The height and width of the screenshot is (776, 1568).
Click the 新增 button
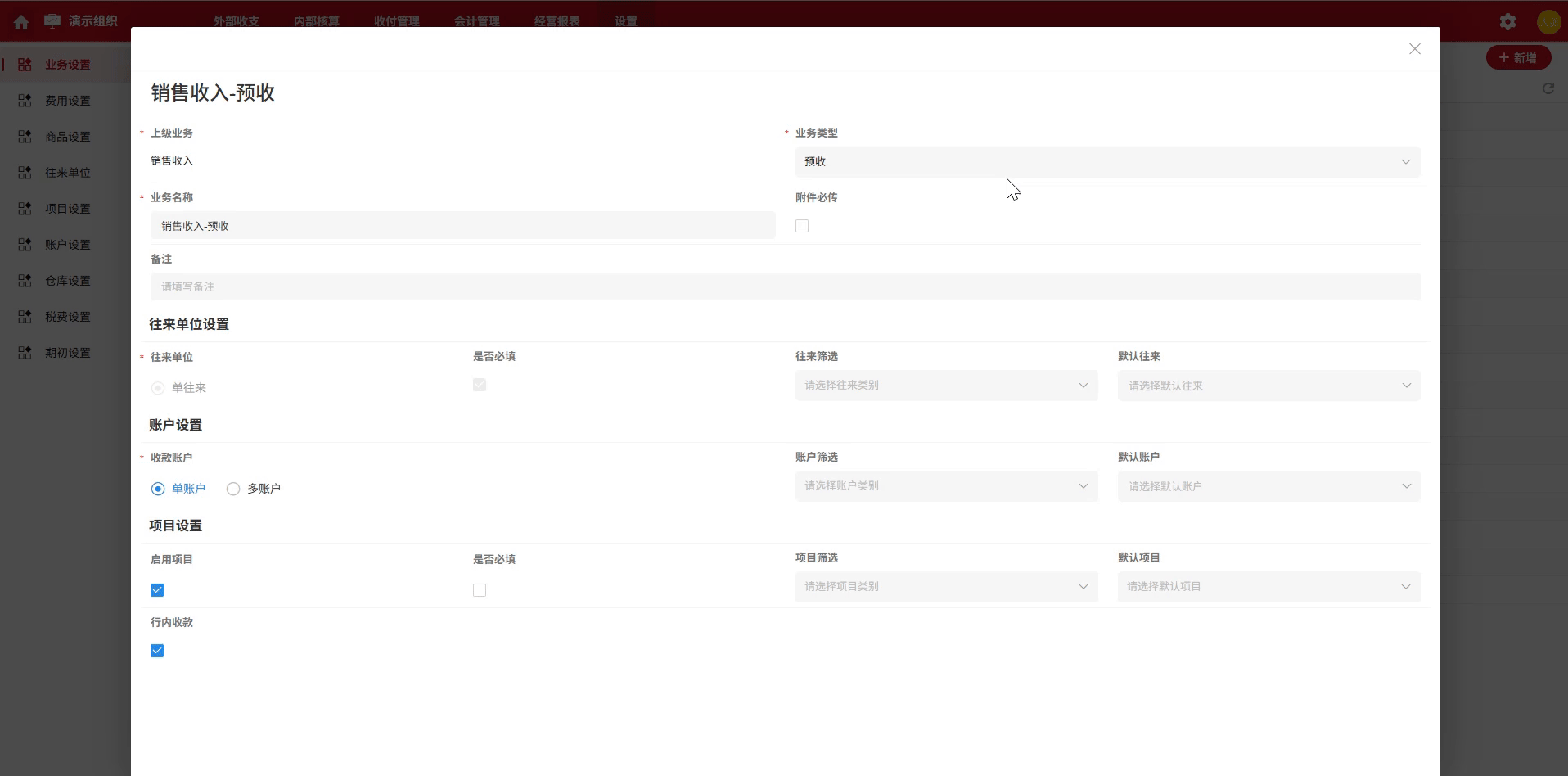pos(1517,58)
